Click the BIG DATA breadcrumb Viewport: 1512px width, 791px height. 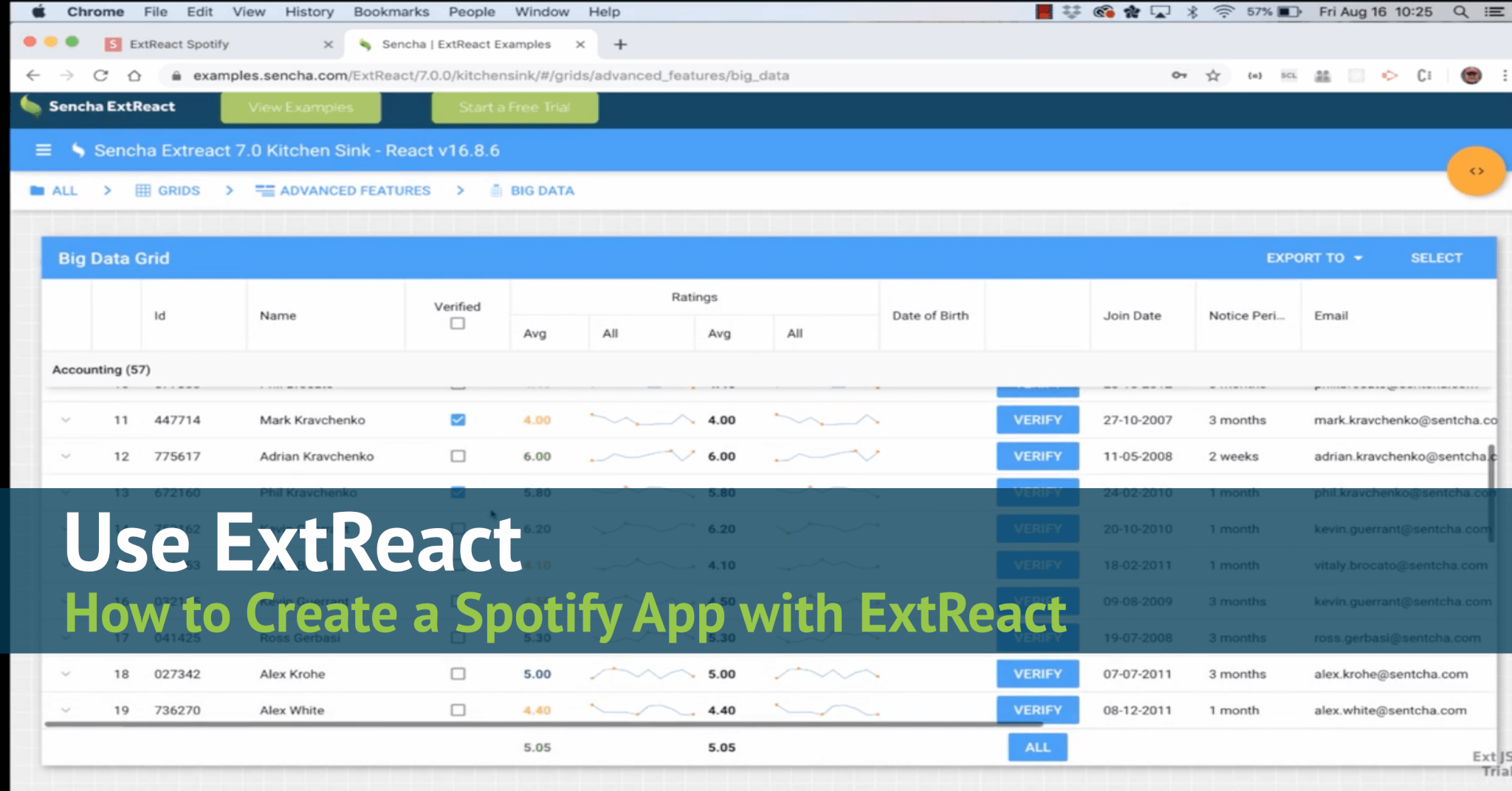532,191
